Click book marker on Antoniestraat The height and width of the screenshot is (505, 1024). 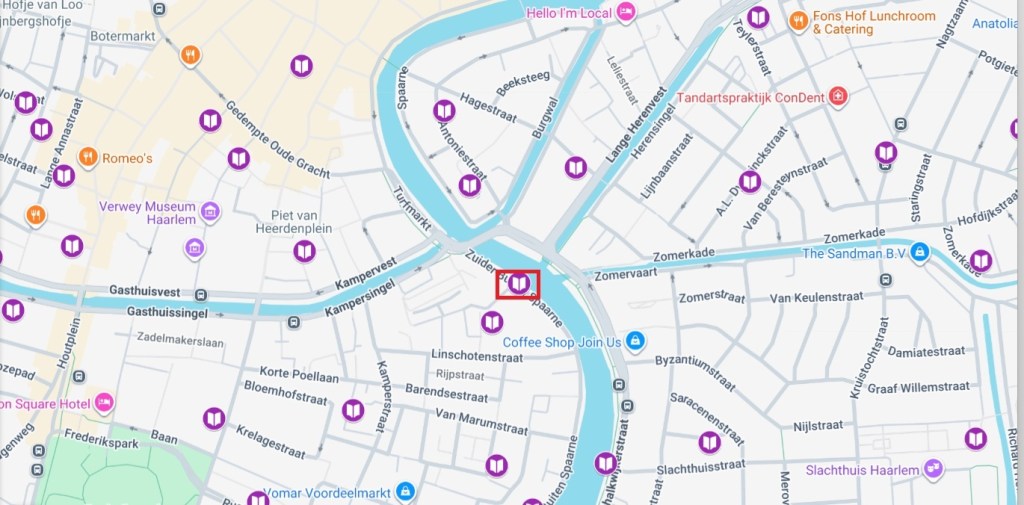[x=470, y=186]
